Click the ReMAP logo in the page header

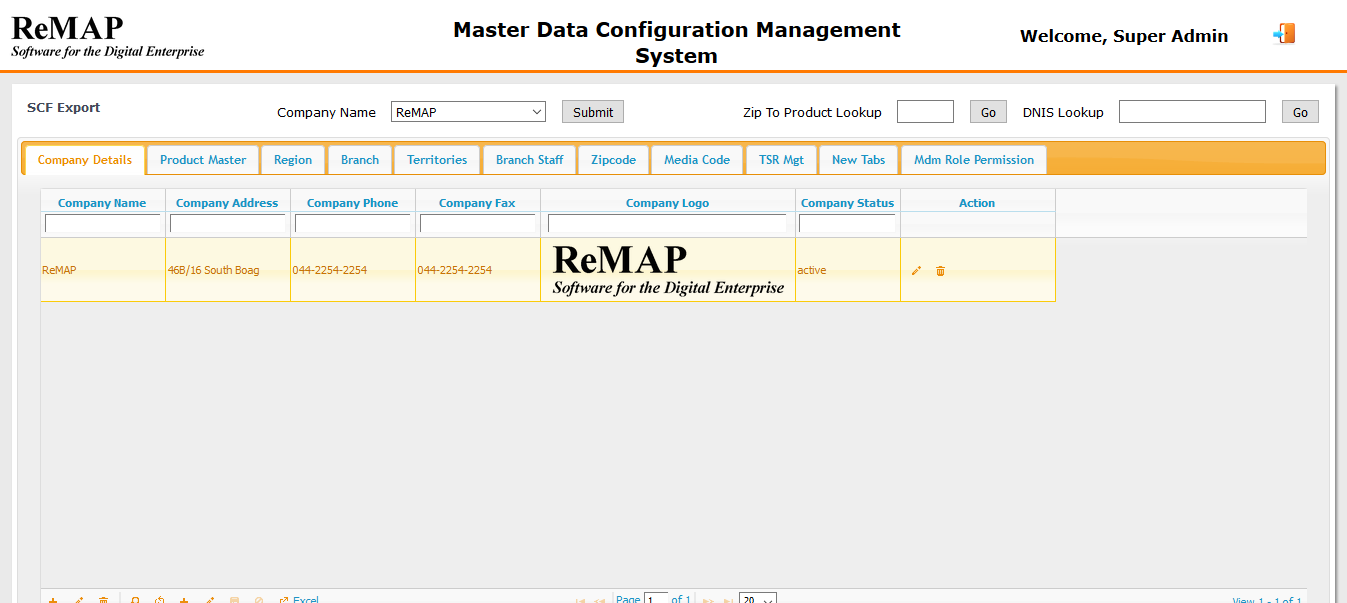click(107, 36)
